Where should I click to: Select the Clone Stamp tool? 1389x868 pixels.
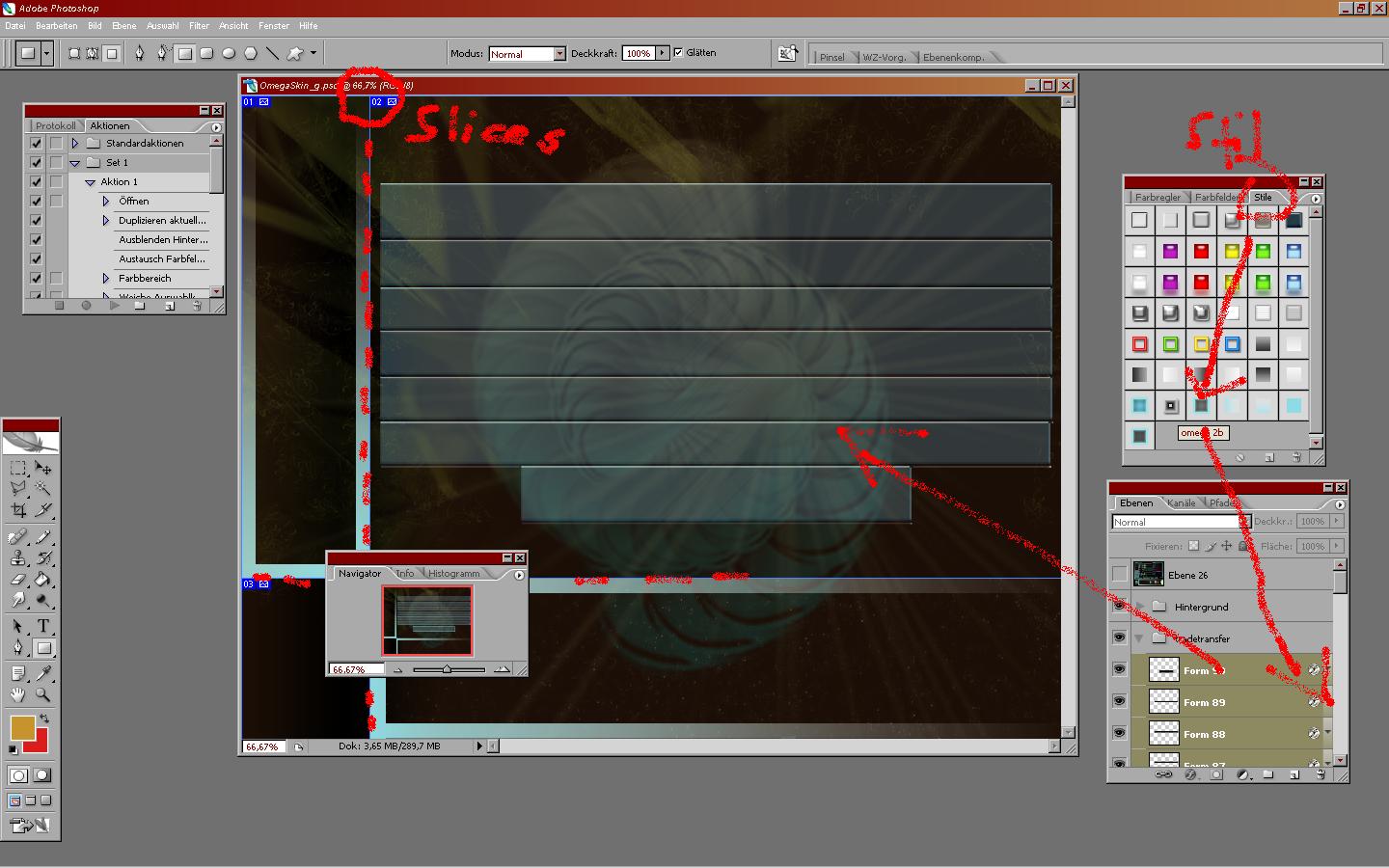point(17,558)
